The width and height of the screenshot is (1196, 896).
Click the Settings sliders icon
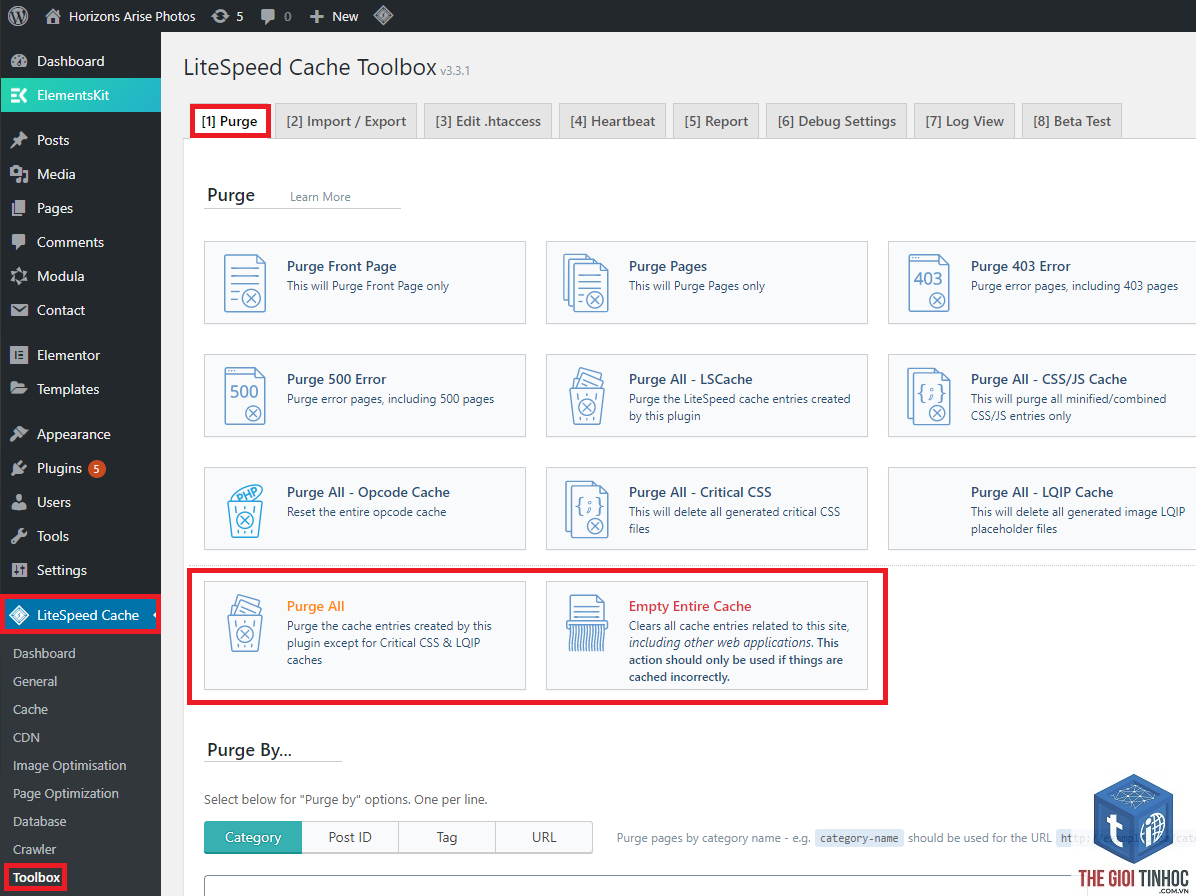(x=19, y=570)
